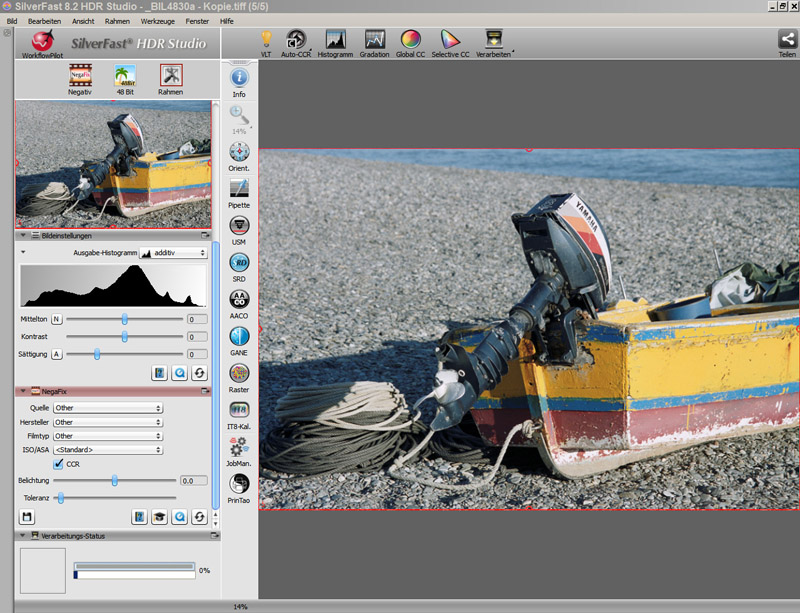The height and width of the screenshot is (613, 800).
Task: Open the WorkflowPilot icon
Action: [43, 42]
